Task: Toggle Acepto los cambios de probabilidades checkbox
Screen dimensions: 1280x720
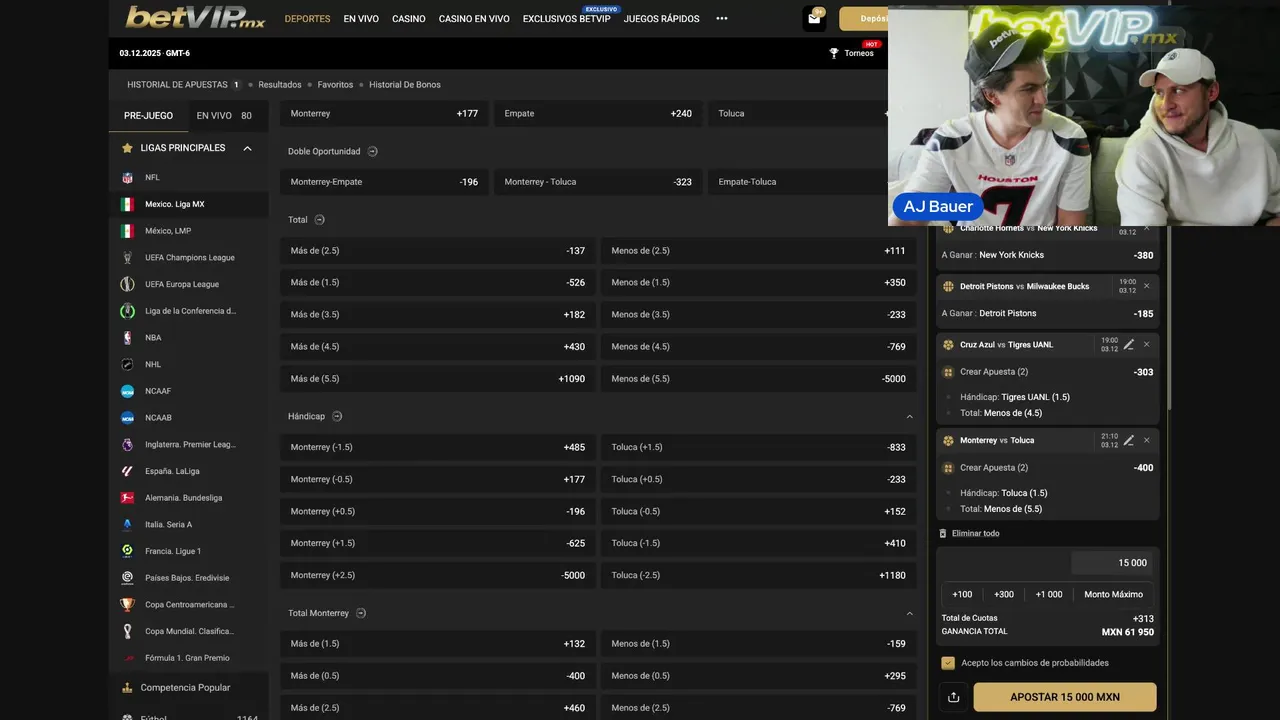Action: click(x=948, y=663)
